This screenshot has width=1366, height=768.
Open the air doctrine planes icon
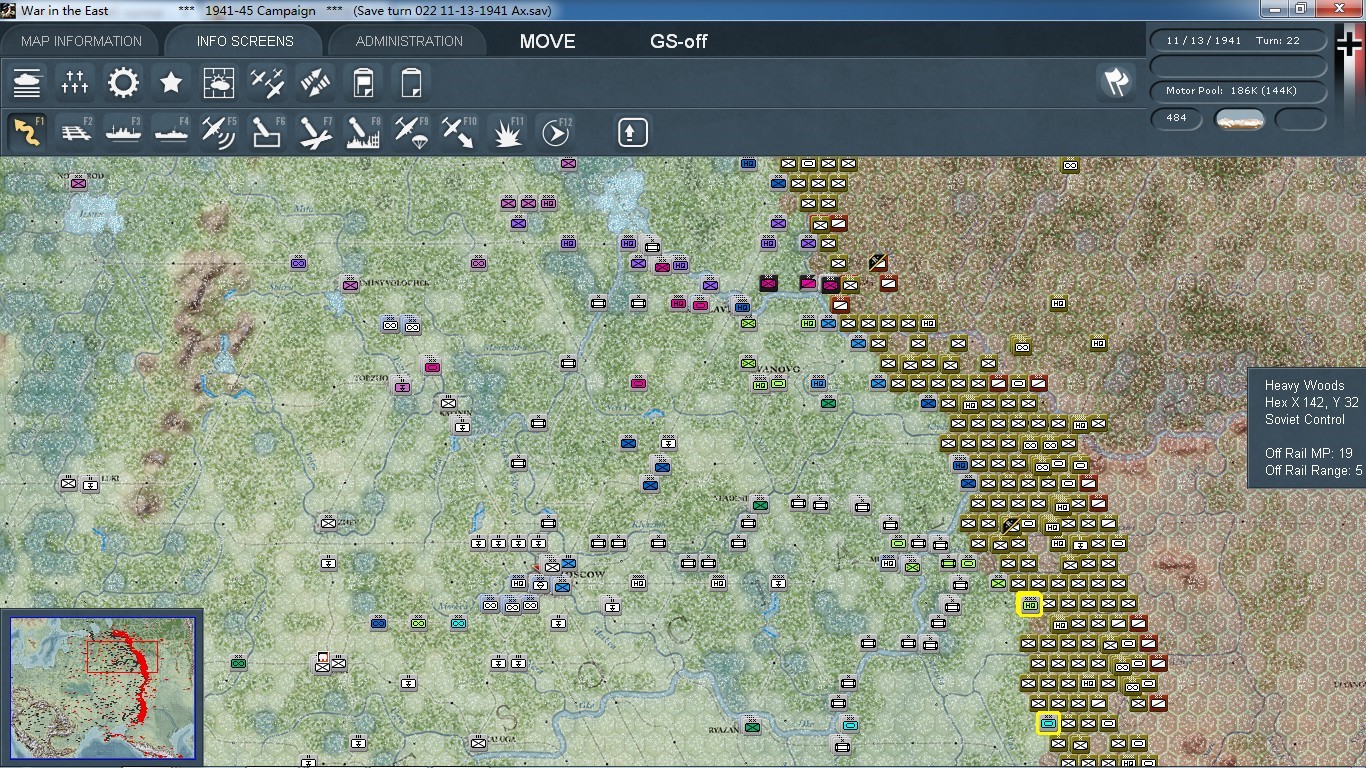click(267, 82)
